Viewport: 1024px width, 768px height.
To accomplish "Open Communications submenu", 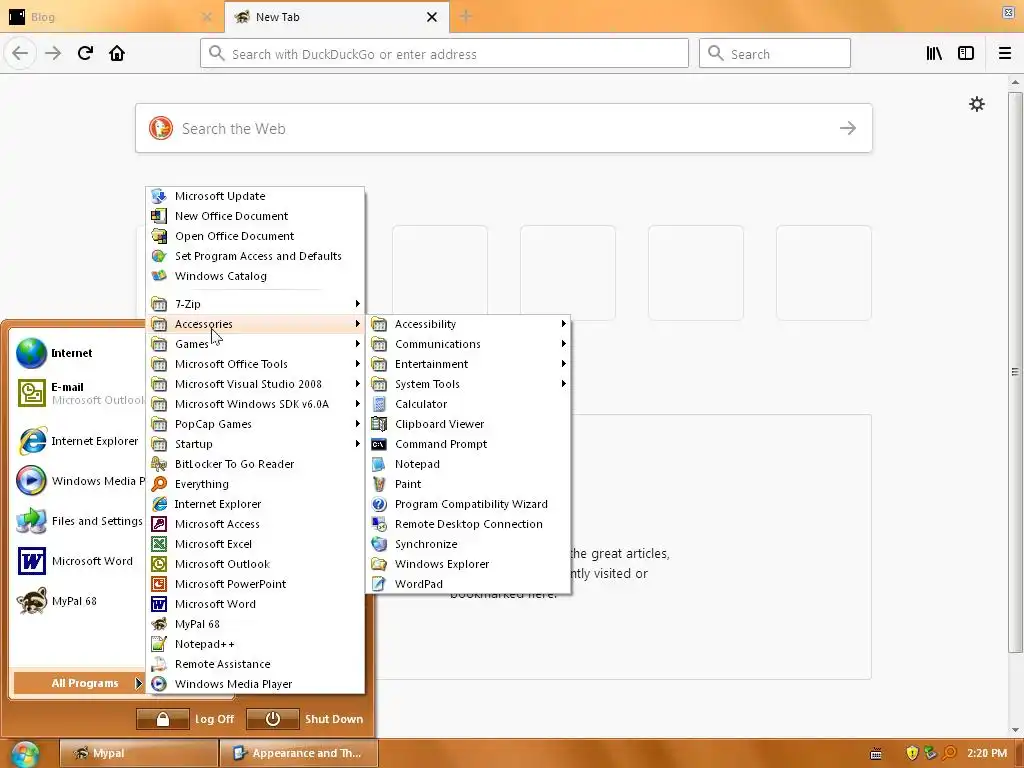I will (468, 344).
